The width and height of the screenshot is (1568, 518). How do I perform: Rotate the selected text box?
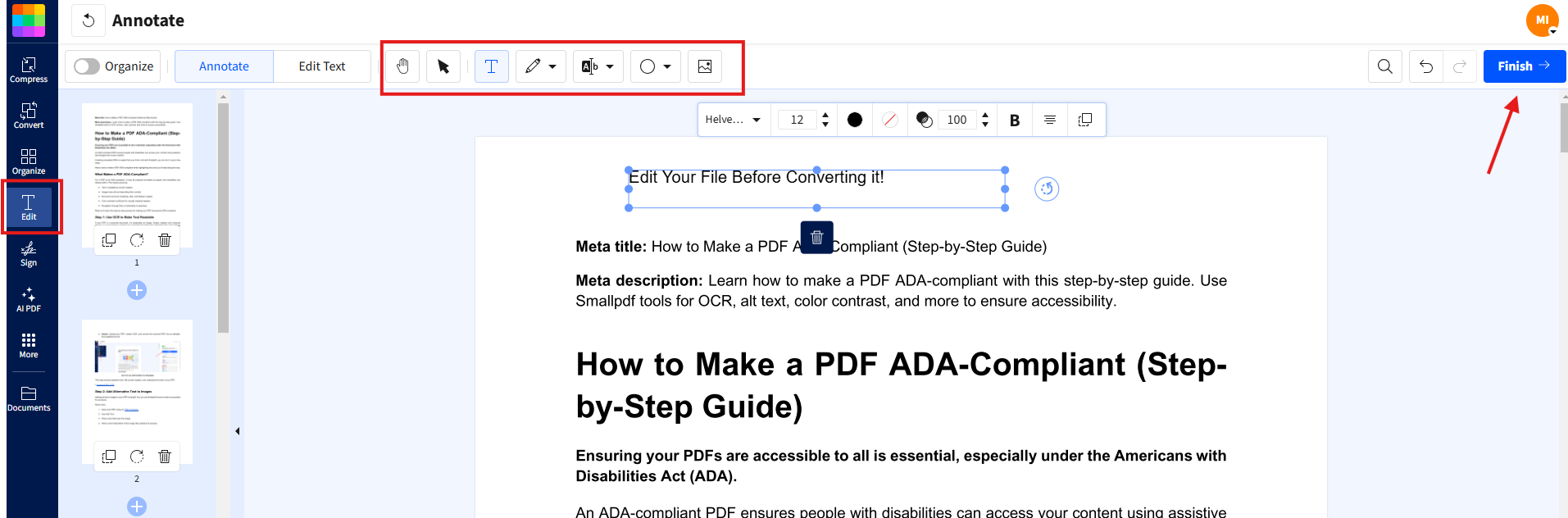point(1047,189)
